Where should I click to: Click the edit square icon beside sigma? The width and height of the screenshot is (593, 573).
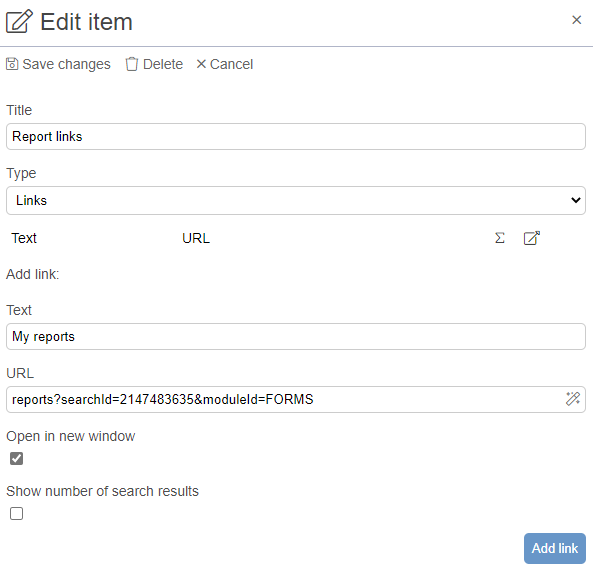(531, 238)
